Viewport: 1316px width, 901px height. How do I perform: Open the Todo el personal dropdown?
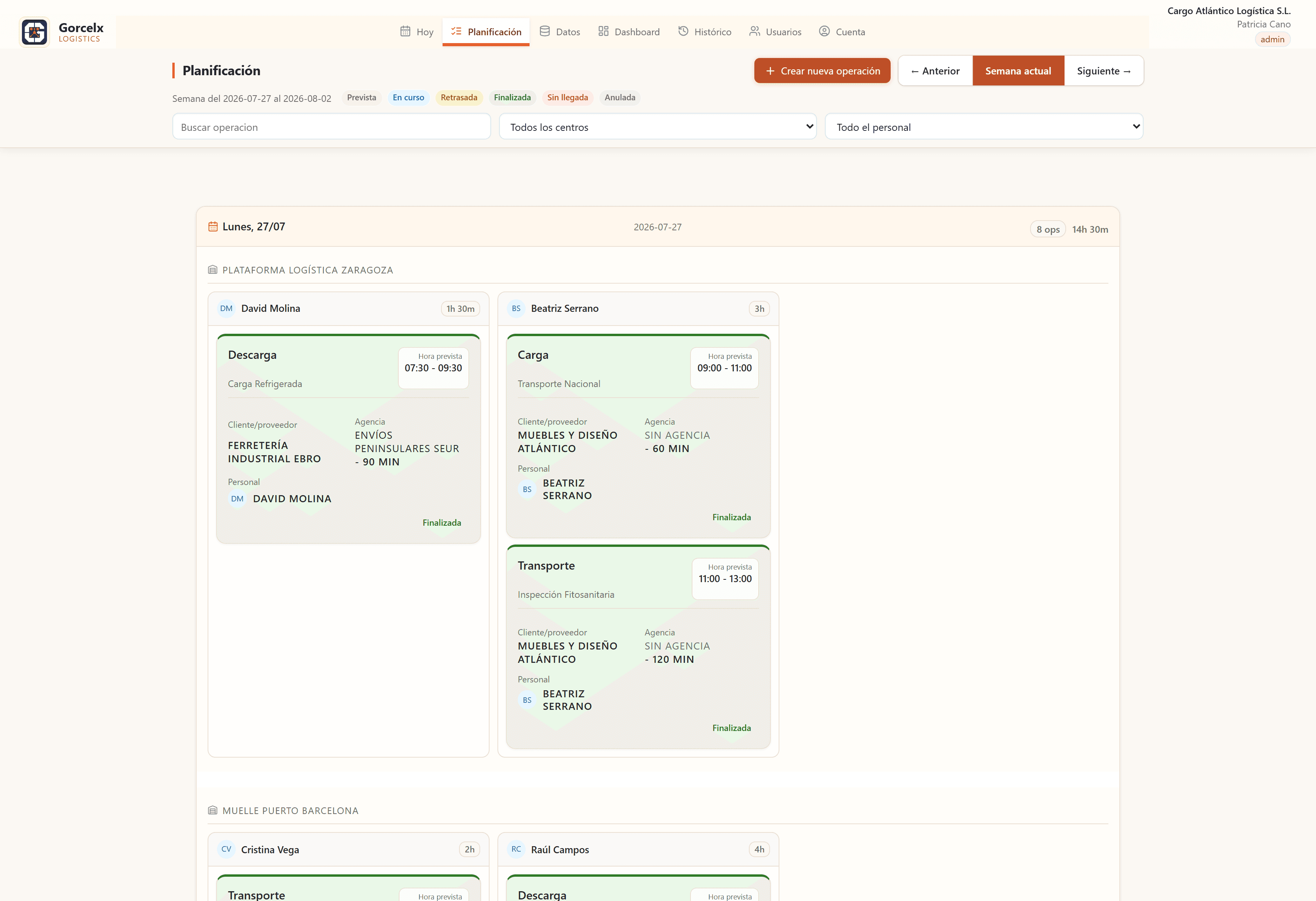coord(983,127)
